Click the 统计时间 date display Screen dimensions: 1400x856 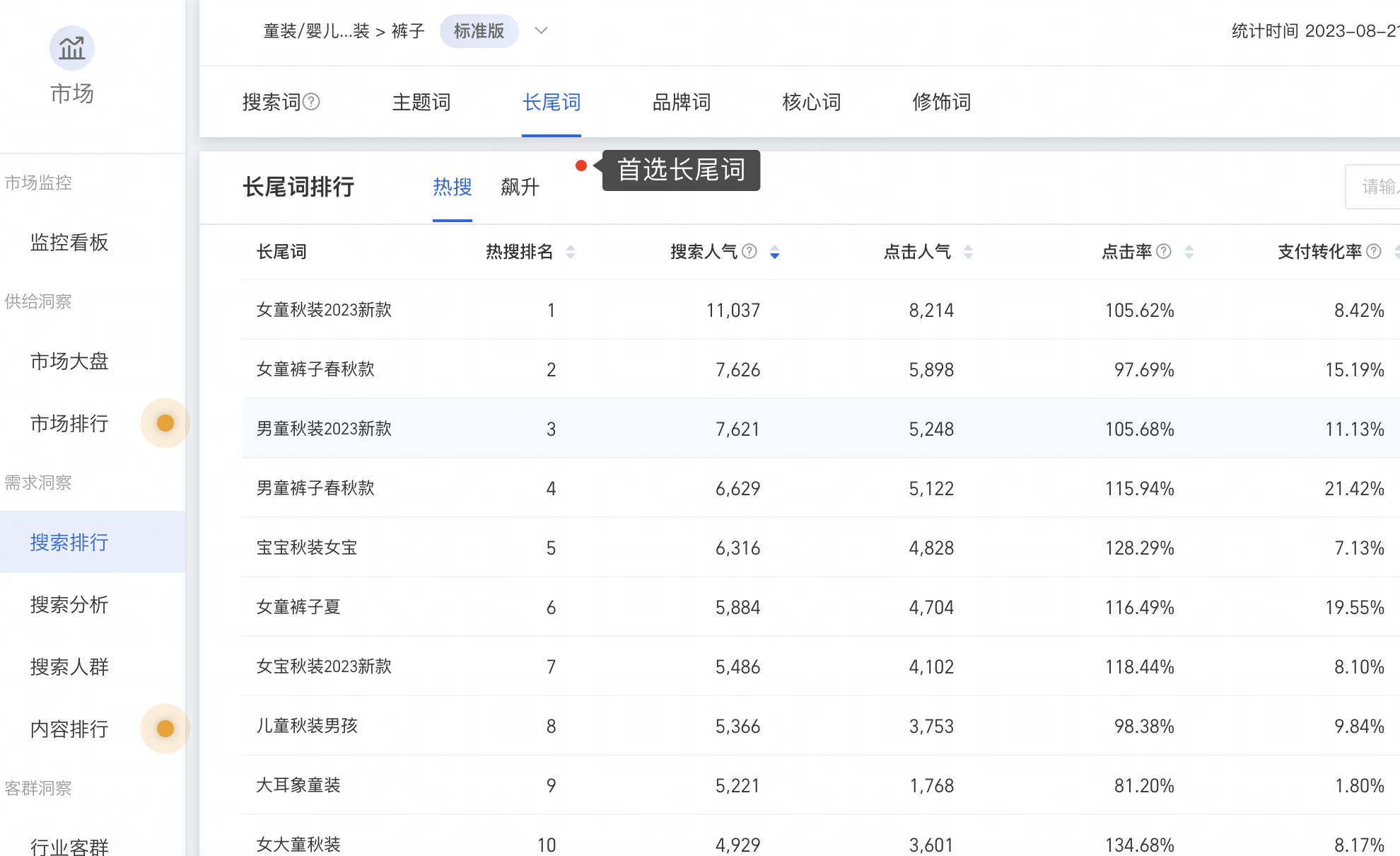1316,31
